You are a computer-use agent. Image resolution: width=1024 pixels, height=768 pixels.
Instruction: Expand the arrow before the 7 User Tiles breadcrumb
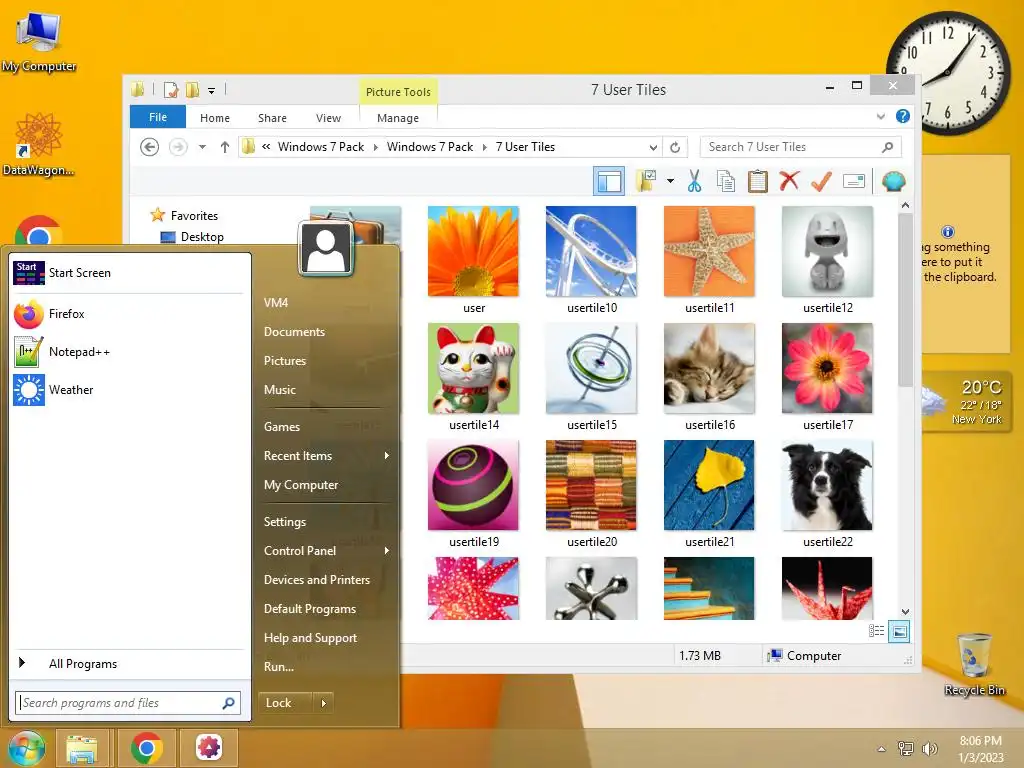pyautogui.click(x=485, y=147)
